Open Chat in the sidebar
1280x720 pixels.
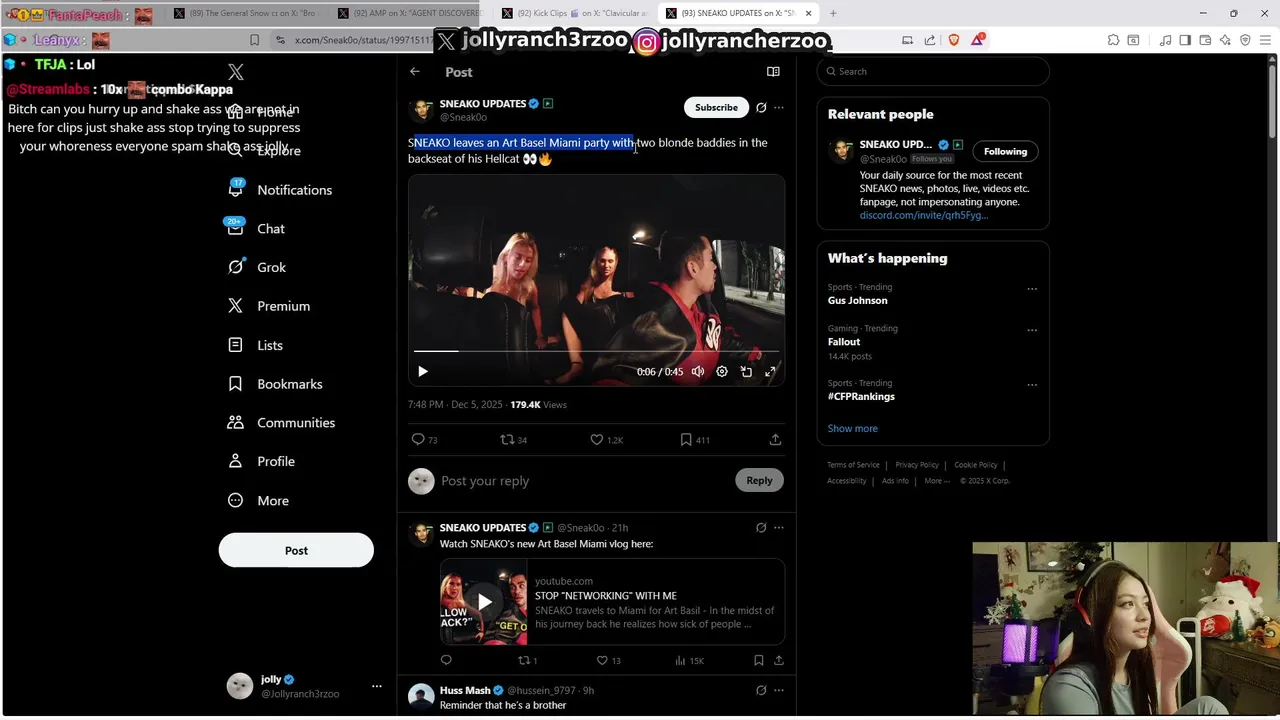coord(257,229)
